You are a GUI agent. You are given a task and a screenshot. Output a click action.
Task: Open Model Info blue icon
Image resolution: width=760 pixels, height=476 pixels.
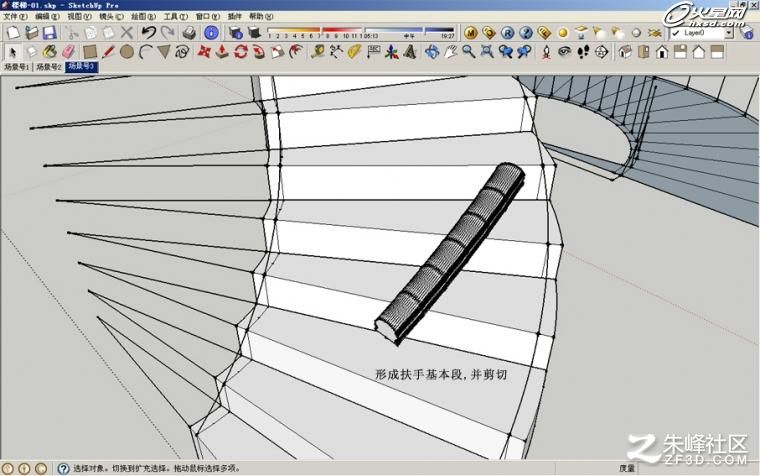[x=211, y=33]
